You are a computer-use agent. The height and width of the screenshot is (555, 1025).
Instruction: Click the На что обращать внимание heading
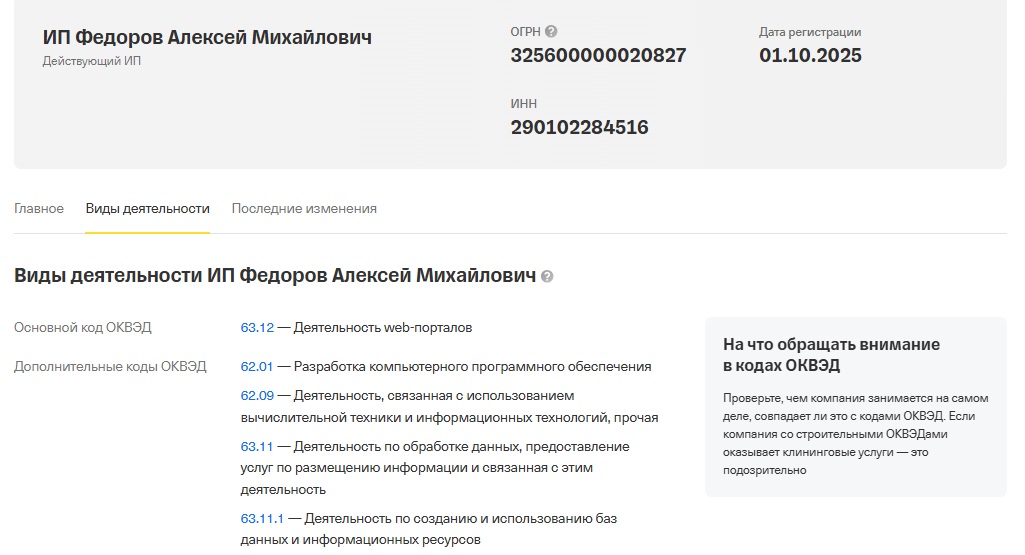(831, 354)
